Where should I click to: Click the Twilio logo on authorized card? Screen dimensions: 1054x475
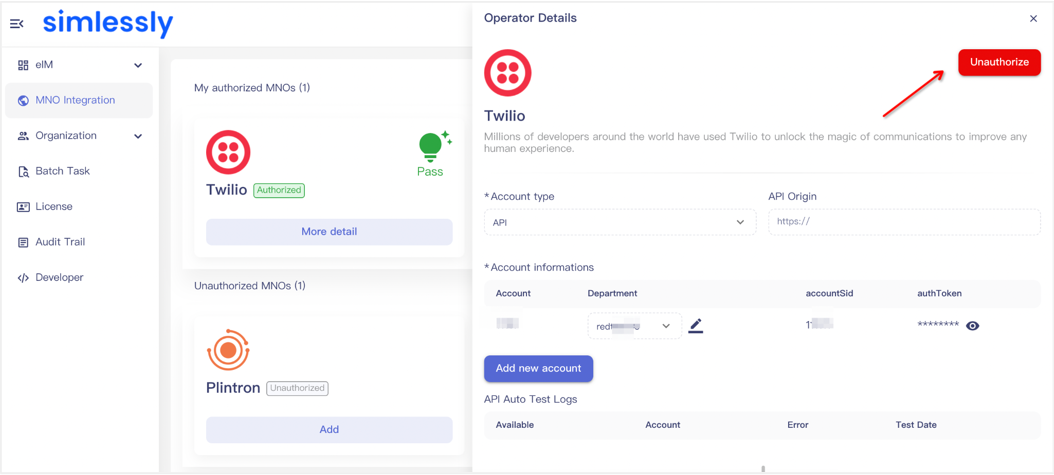228,153
